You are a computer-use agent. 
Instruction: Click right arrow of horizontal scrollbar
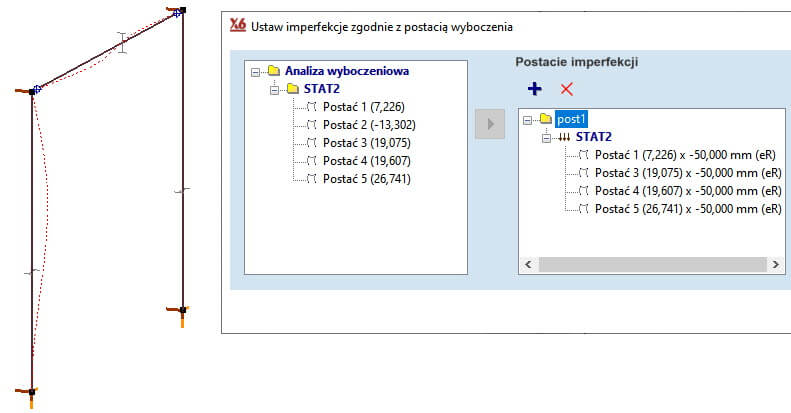tap(775, 265)
